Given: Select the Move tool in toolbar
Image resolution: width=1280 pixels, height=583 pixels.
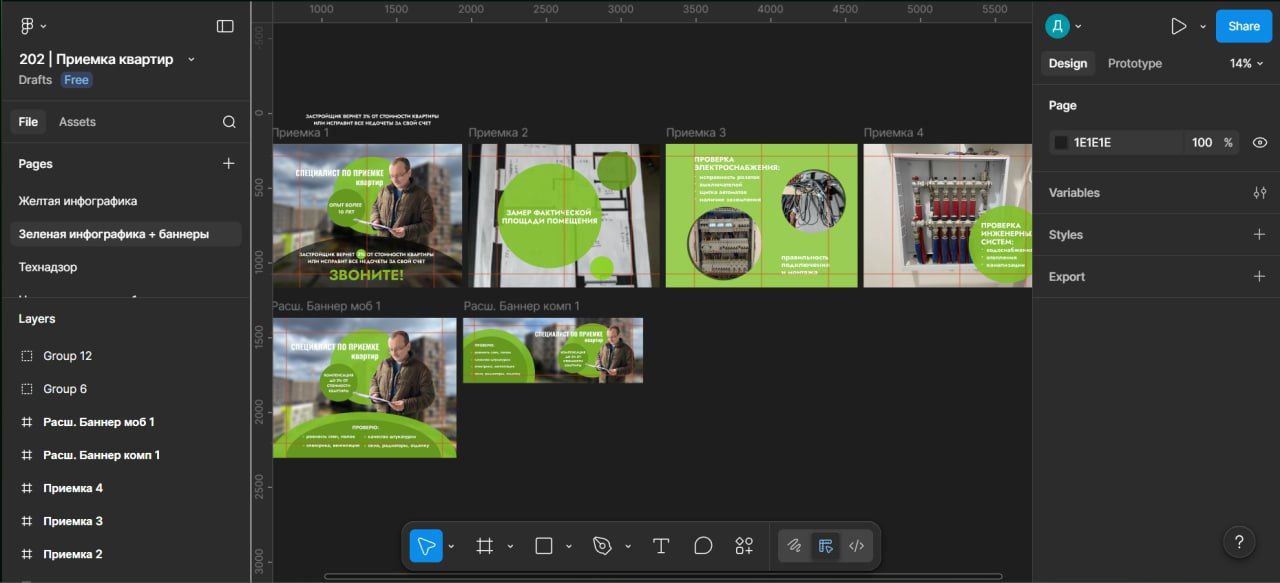Looking at the screenshot, I should point(426,546).
